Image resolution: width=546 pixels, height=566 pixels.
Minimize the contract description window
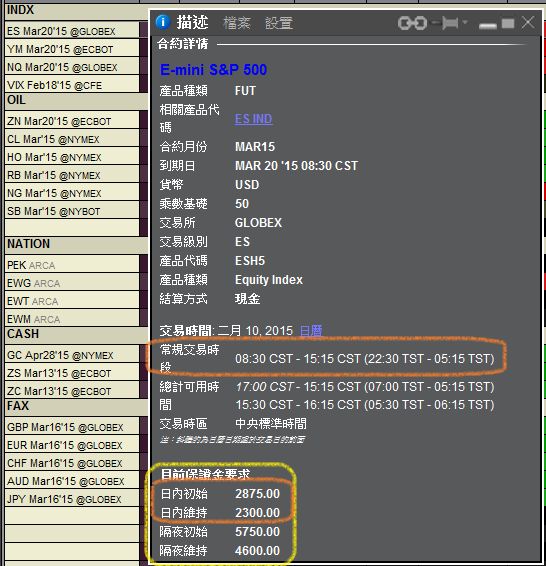click(488, 26)
